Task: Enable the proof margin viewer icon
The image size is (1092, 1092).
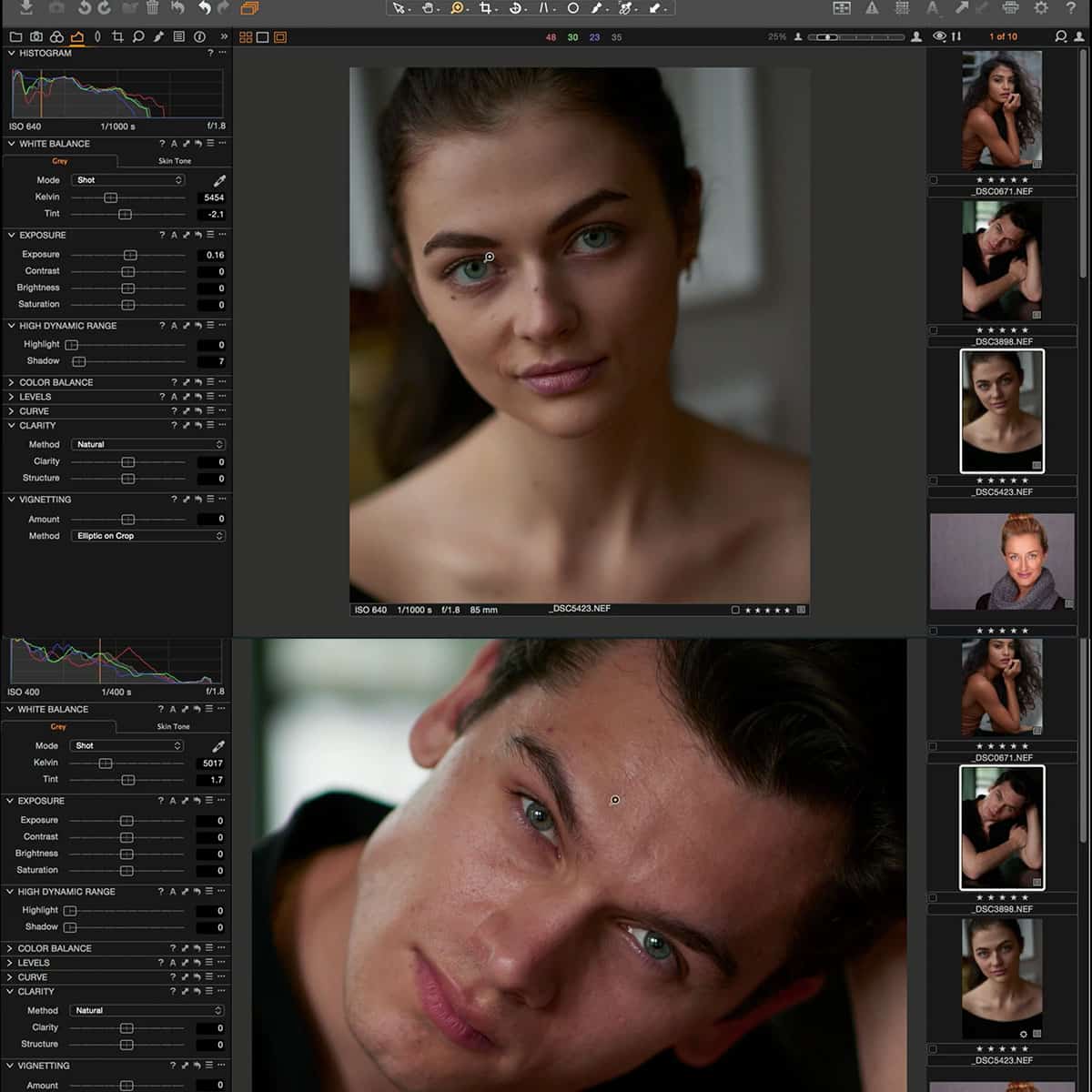Action: click(x=842, y=9)
